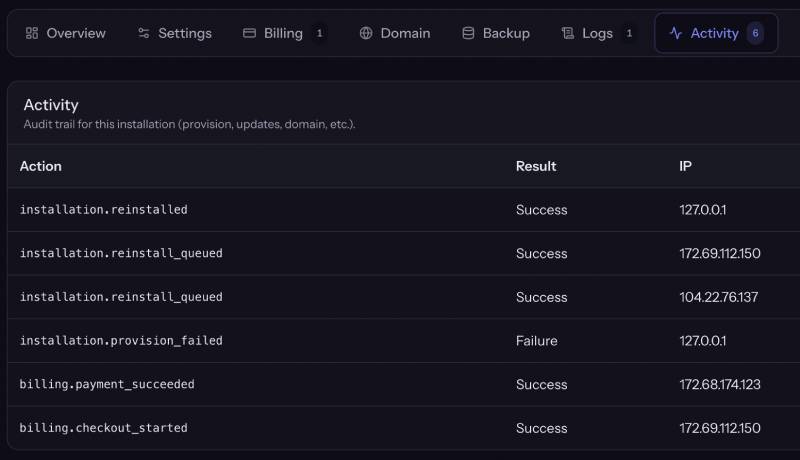Screen dimensions: 800x460
Task: Click the Activity count badge
Action: coord(755,33)
